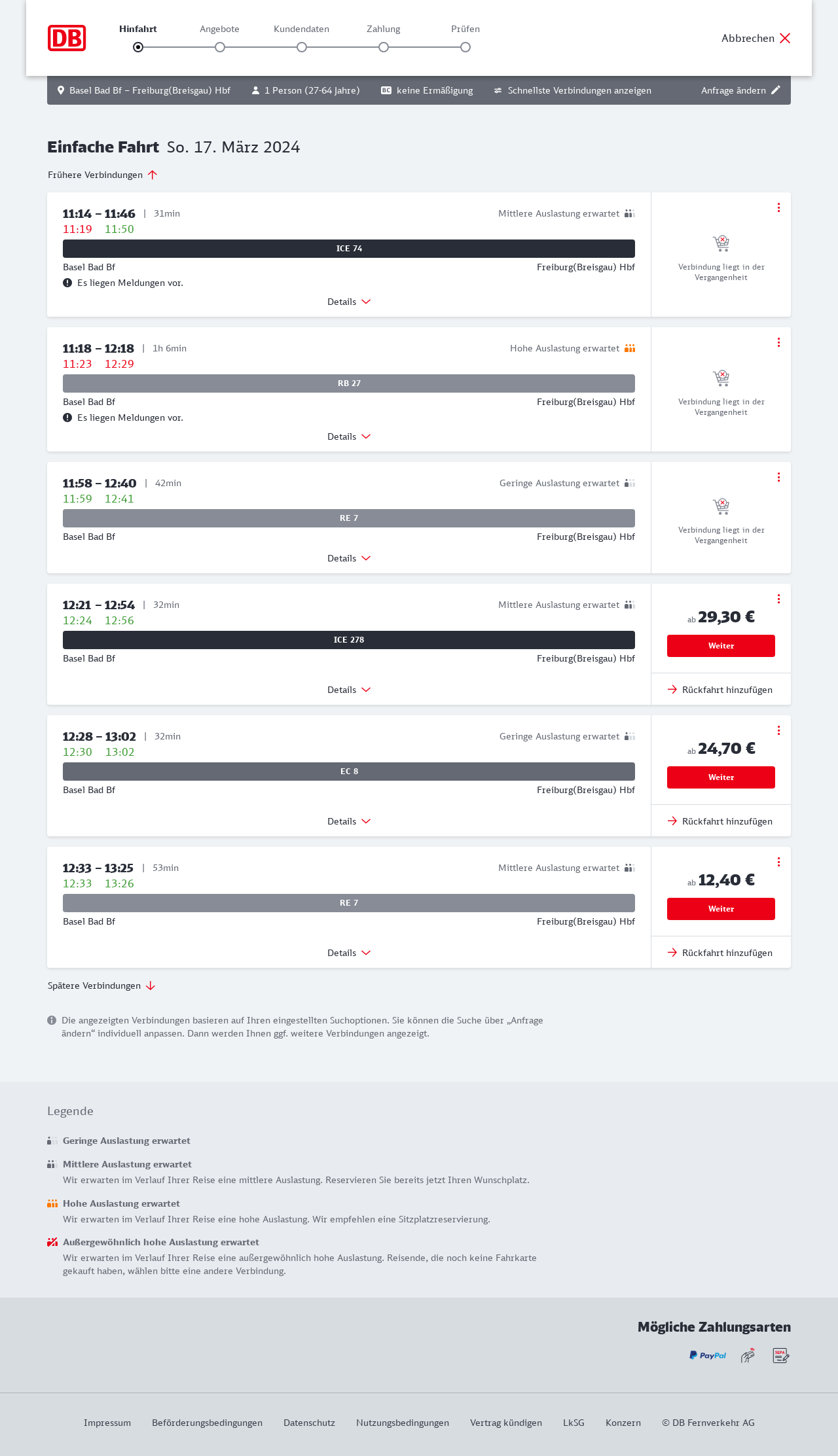This screenshot has width=838, height=1456.
Task: Expand Details for ICE 278 connection
Action: point(349,690)
